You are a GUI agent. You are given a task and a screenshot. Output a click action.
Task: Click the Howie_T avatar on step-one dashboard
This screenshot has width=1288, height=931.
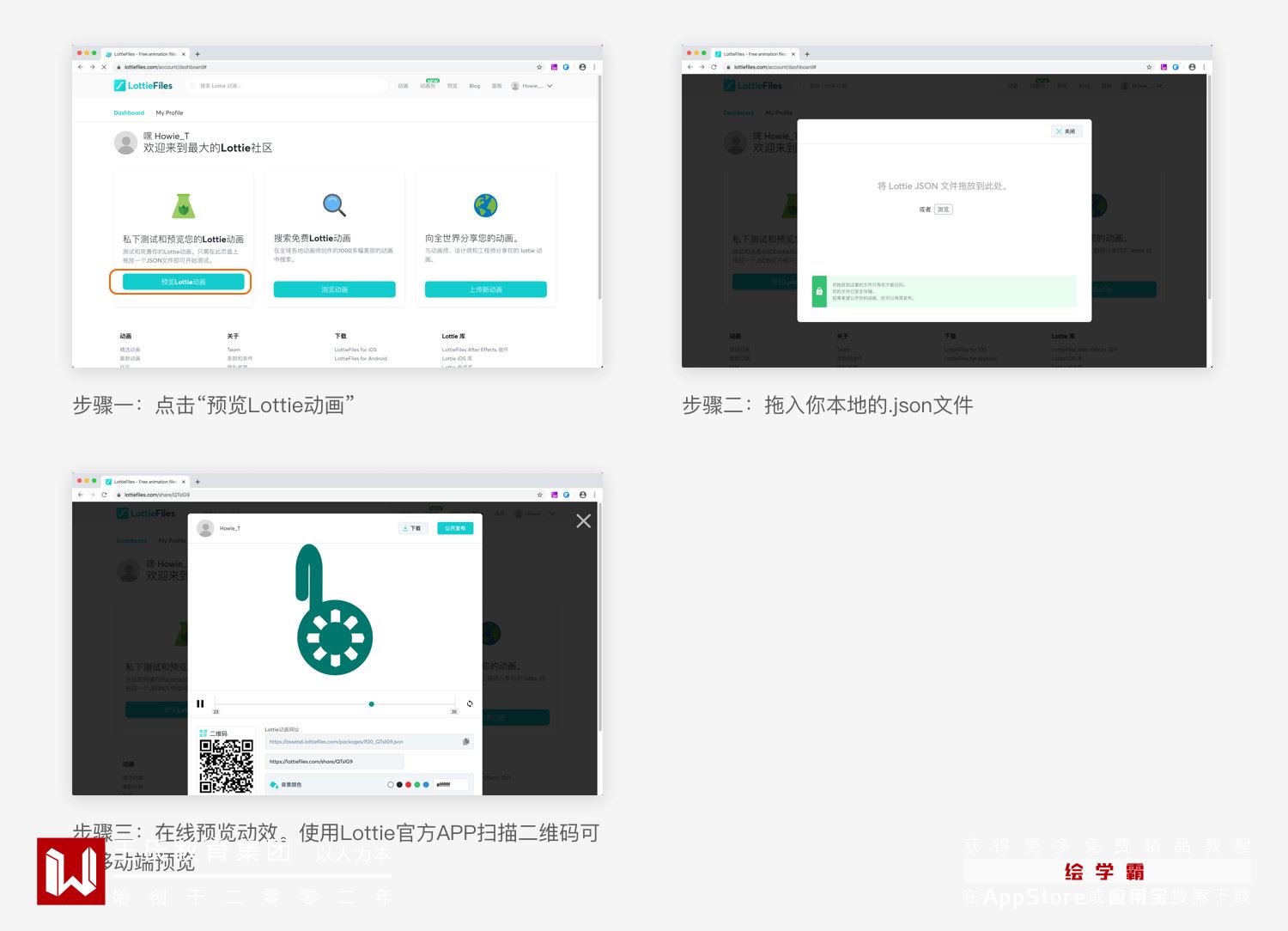125,143
